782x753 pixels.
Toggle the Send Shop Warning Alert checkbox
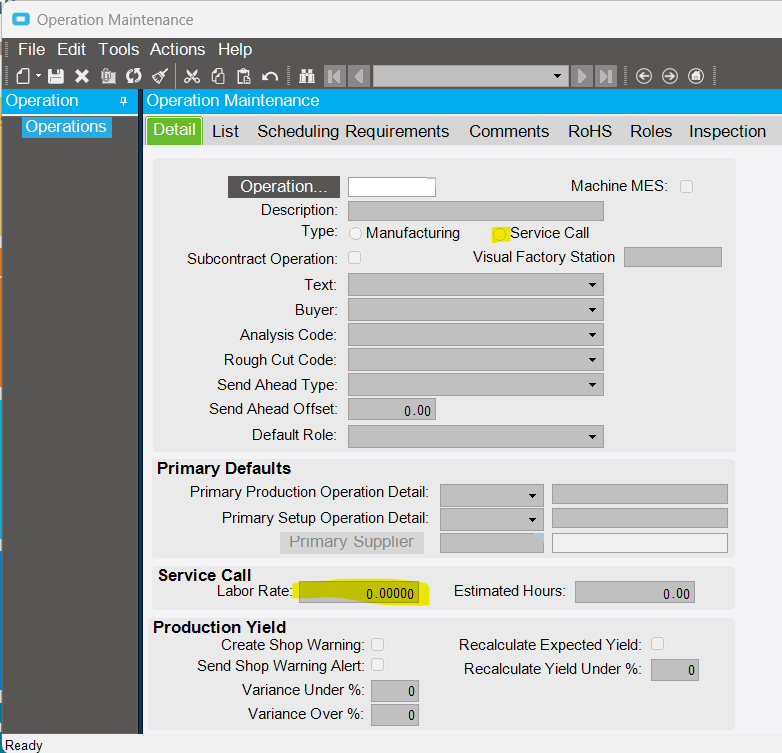pos(378,665)
